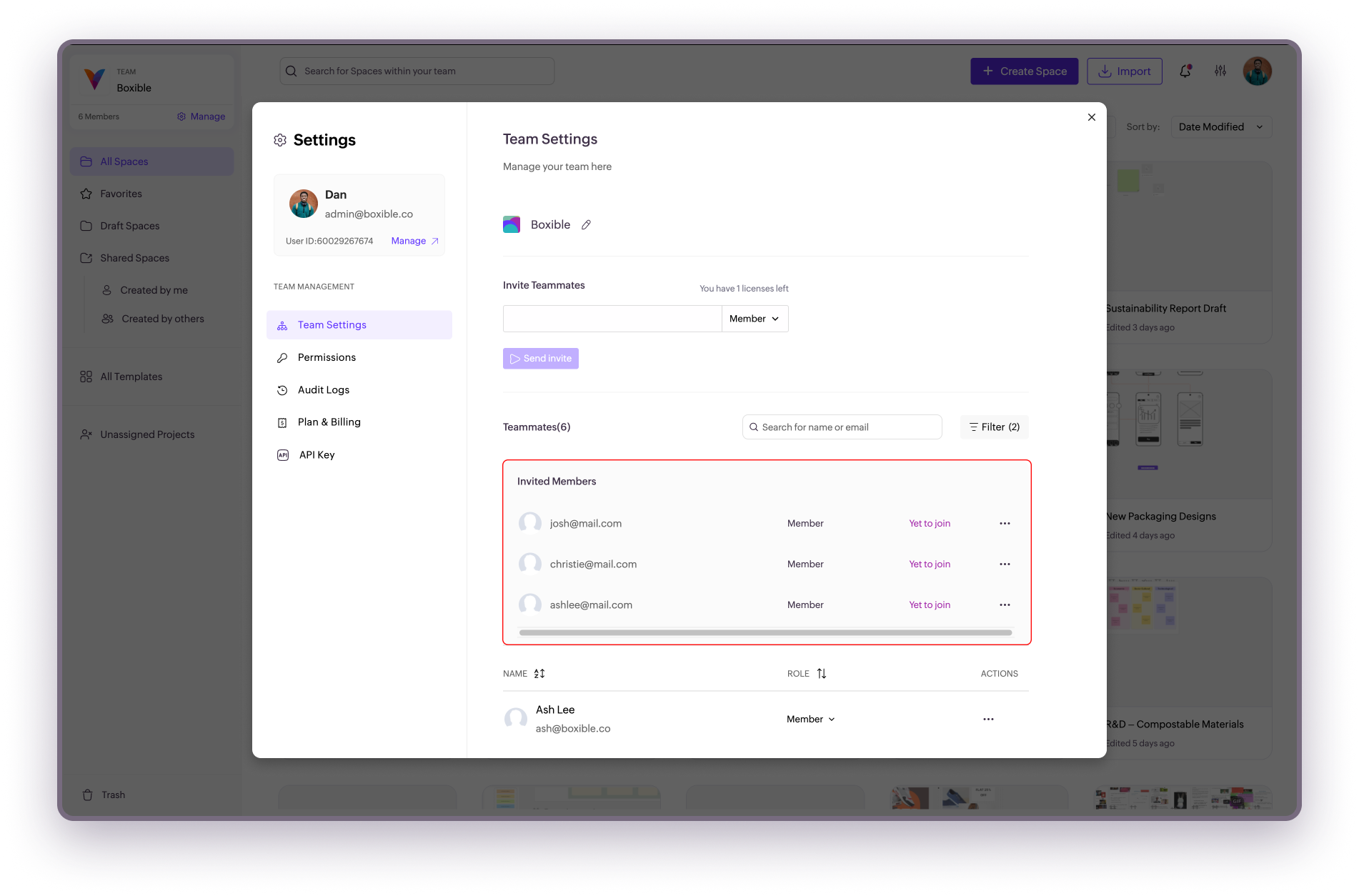Change Ash Lee's role dropdown
This screenshot has height=896, width=1359.
click(811, 720)
